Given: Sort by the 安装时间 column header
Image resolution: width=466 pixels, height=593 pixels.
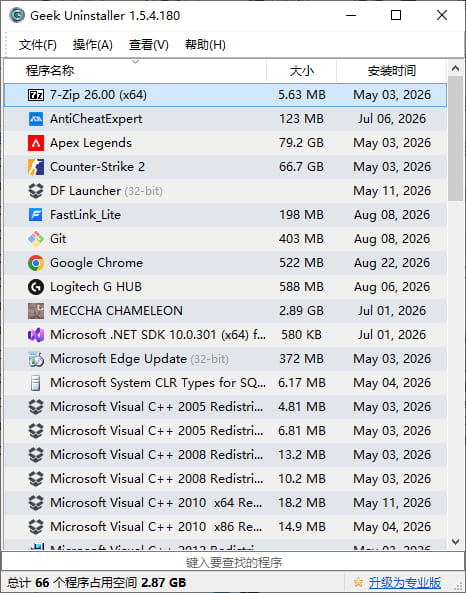Looking at the screenshot, I should [391, 71].
